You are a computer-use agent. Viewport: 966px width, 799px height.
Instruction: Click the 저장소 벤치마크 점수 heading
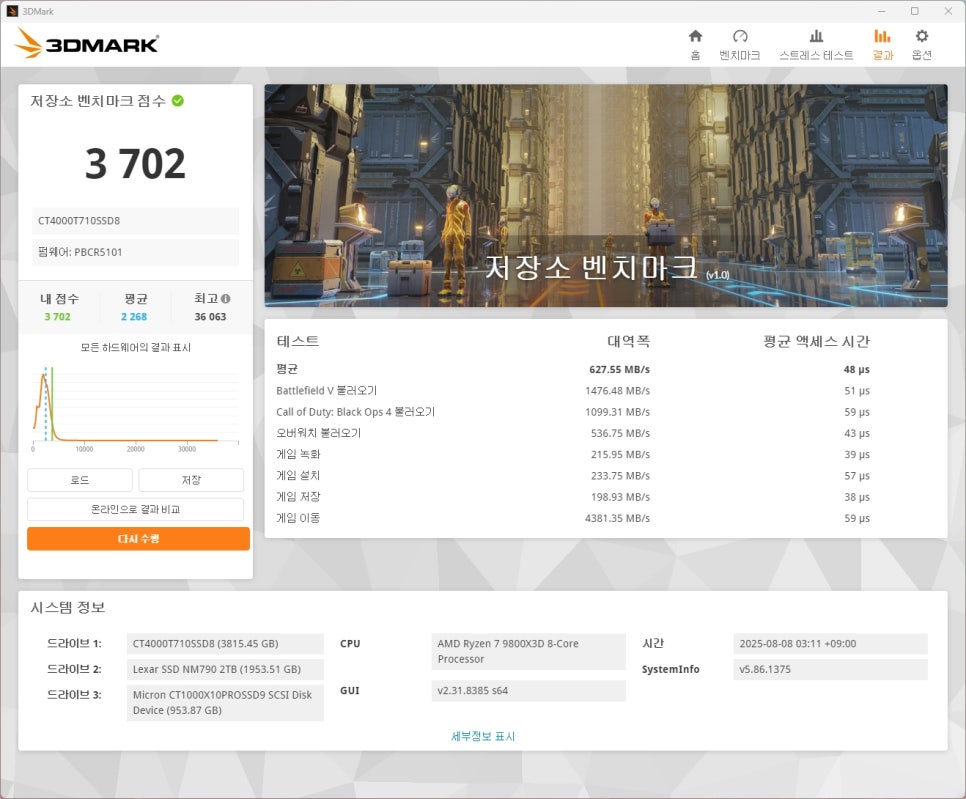[98, 101]
